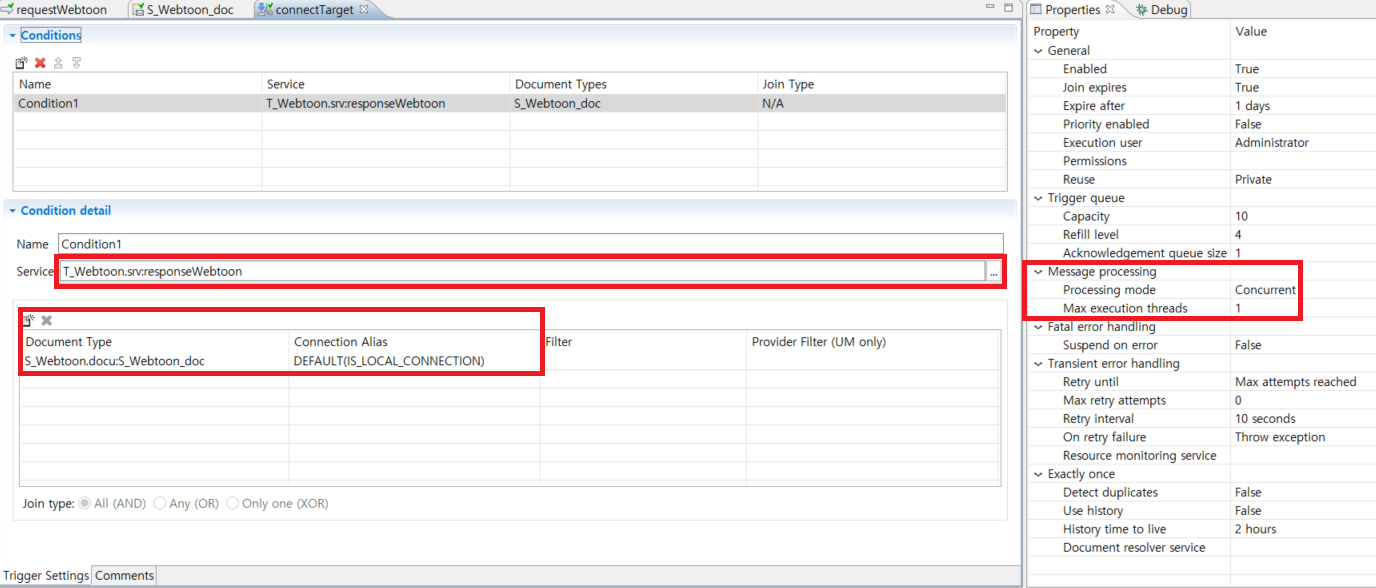Maximize the editor area
1376x588 pixels.
(x=1008, y=8)
